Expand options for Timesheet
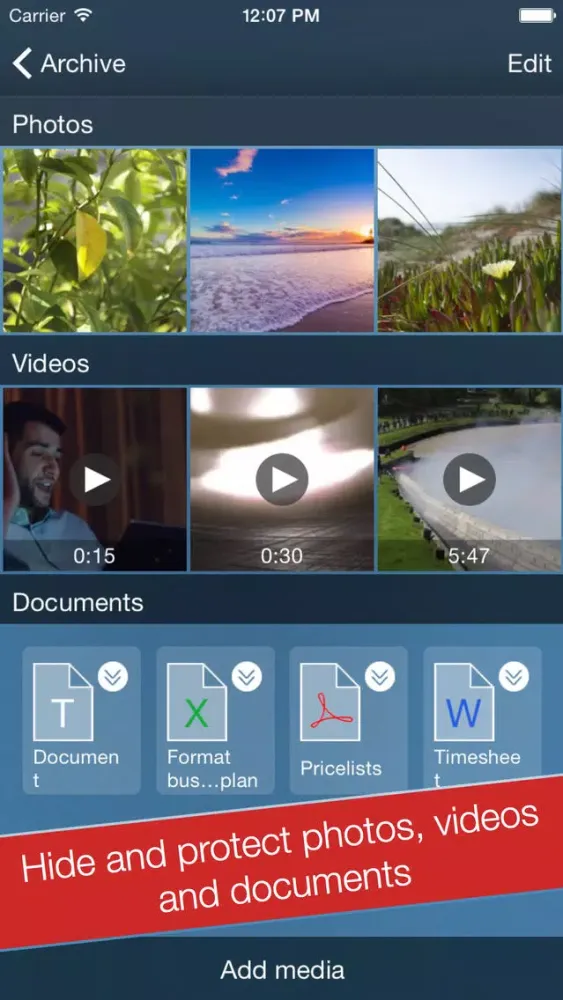 (x=514, y=677)
